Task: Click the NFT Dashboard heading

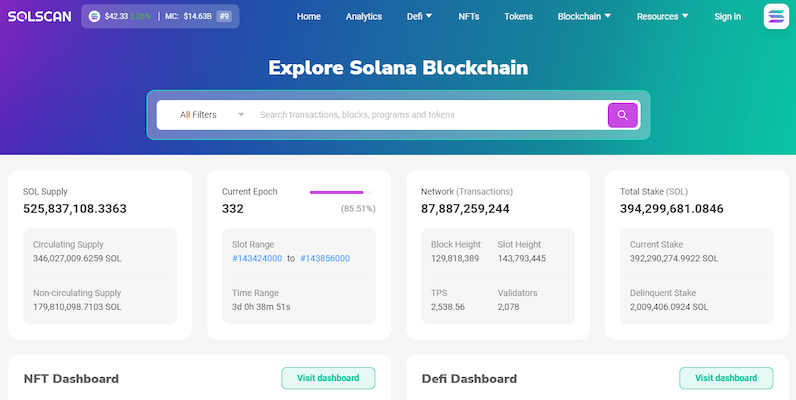Action: coord(71,379)
